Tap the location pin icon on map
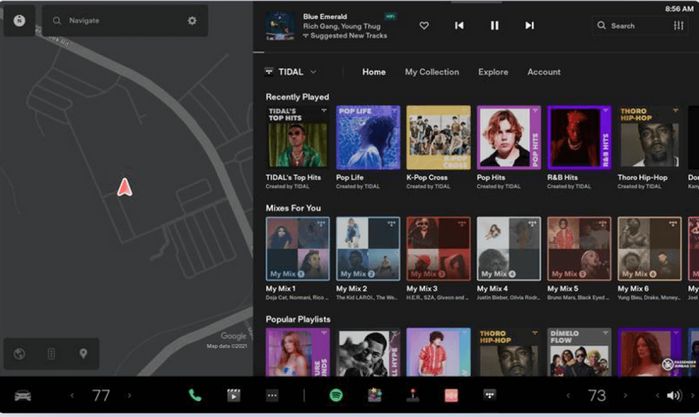The width and height of the screenshot is (699, 417). tap(83, 354)
